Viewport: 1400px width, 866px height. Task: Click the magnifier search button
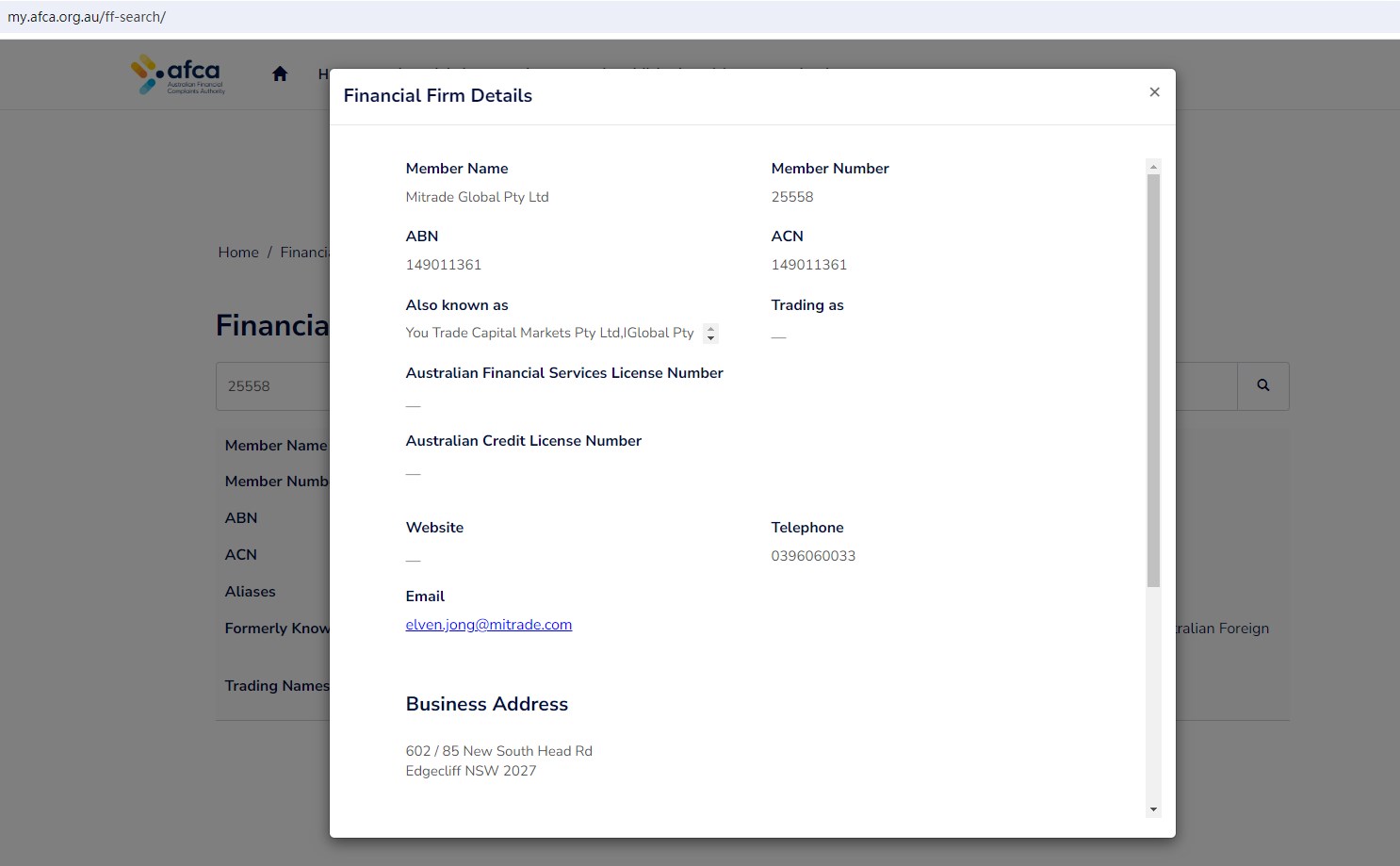(1263, 386)
